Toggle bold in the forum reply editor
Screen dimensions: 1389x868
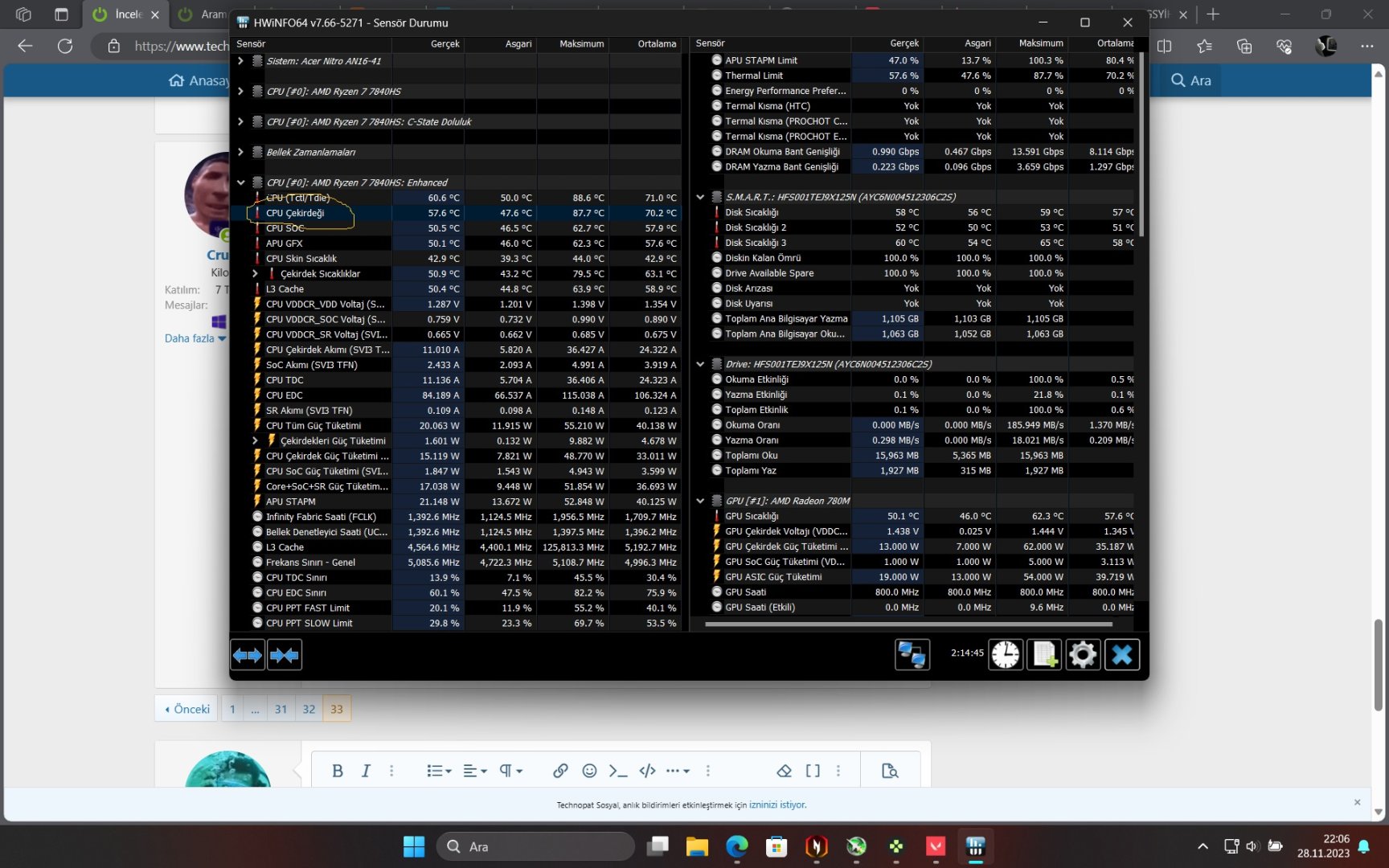tap(338, 771)
